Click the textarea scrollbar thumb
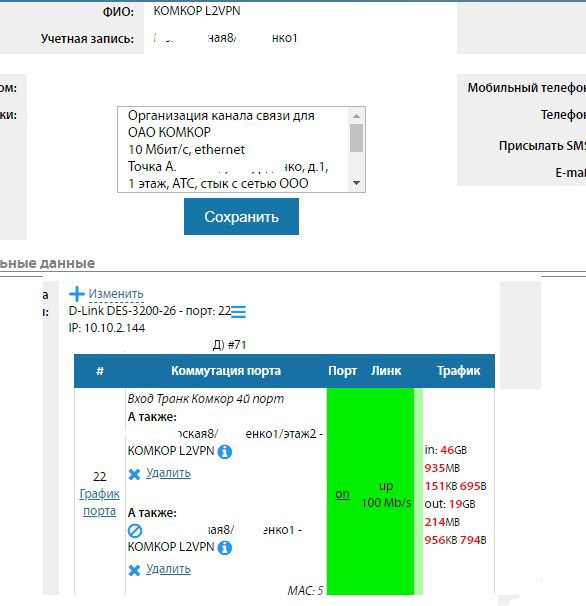The width and height of the screenshot is (586, 606). [x=356, y=138]
